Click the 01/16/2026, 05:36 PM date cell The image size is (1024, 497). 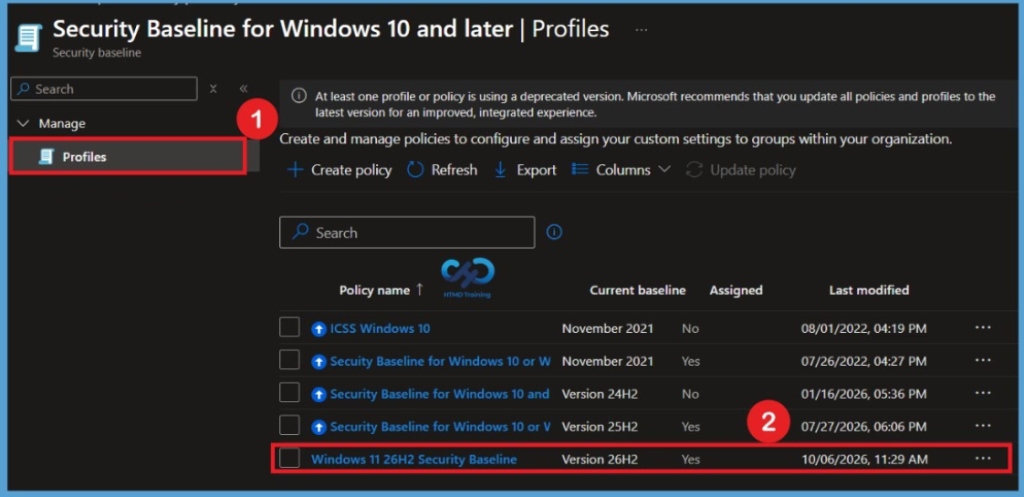[864, 394]
